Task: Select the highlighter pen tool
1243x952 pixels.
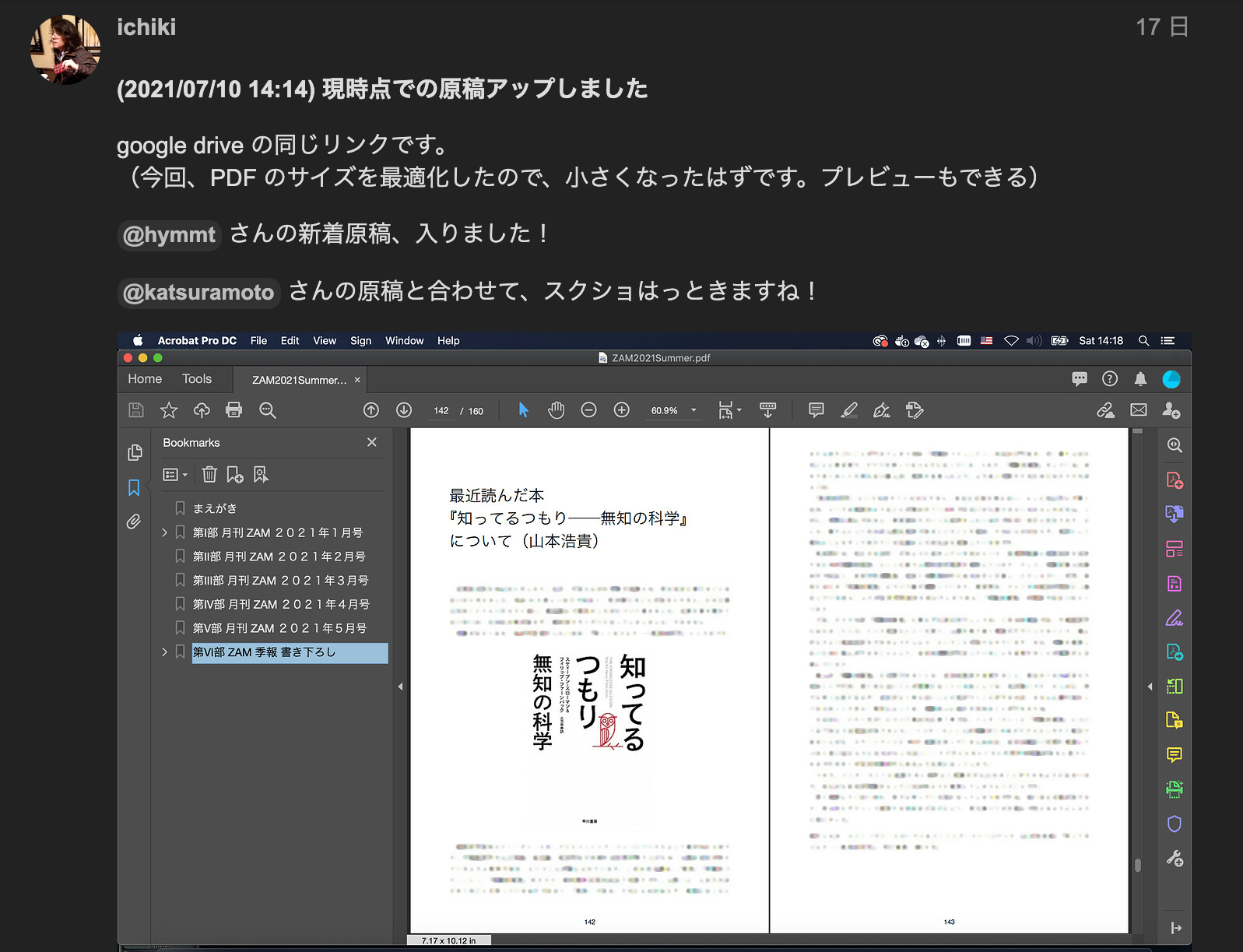Action: (849, 410)
